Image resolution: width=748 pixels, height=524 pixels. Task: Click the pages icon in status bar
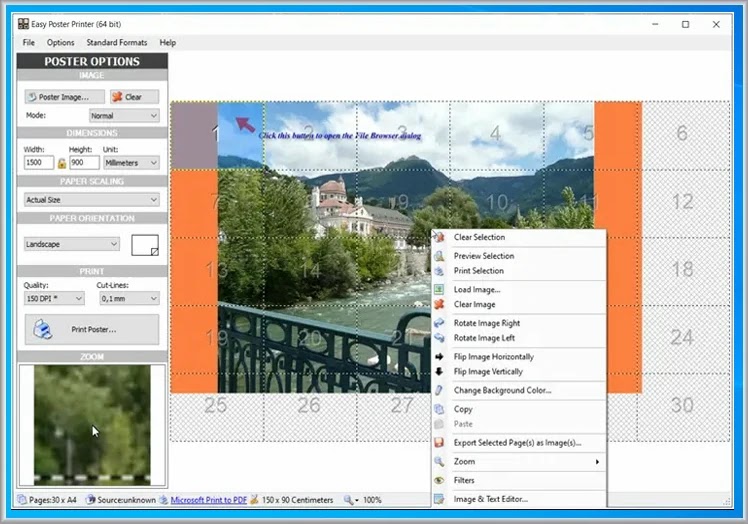click(22, 500)
